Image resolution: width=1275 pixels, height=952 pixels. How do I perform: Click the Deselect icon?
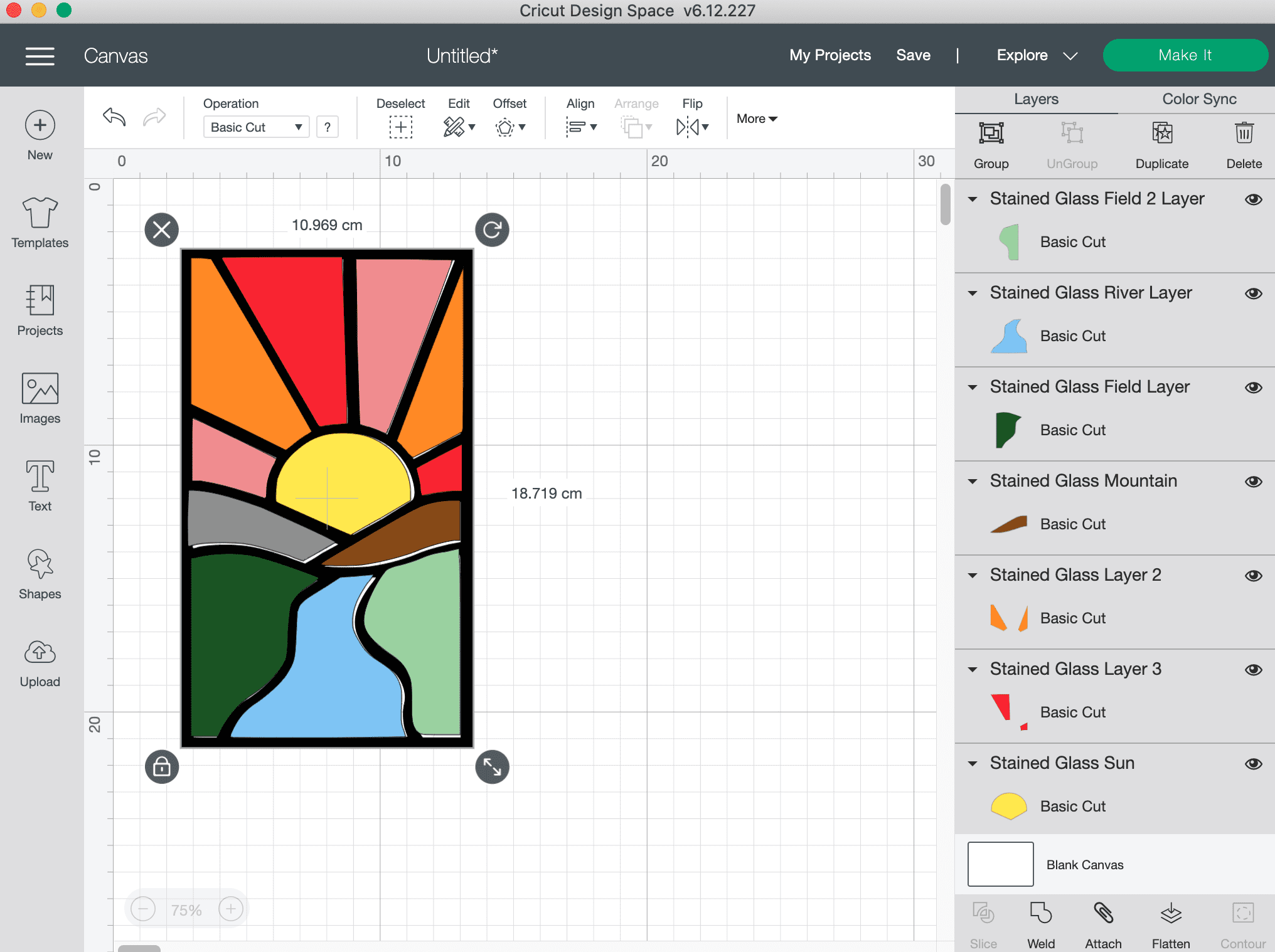tap(400, 127)
